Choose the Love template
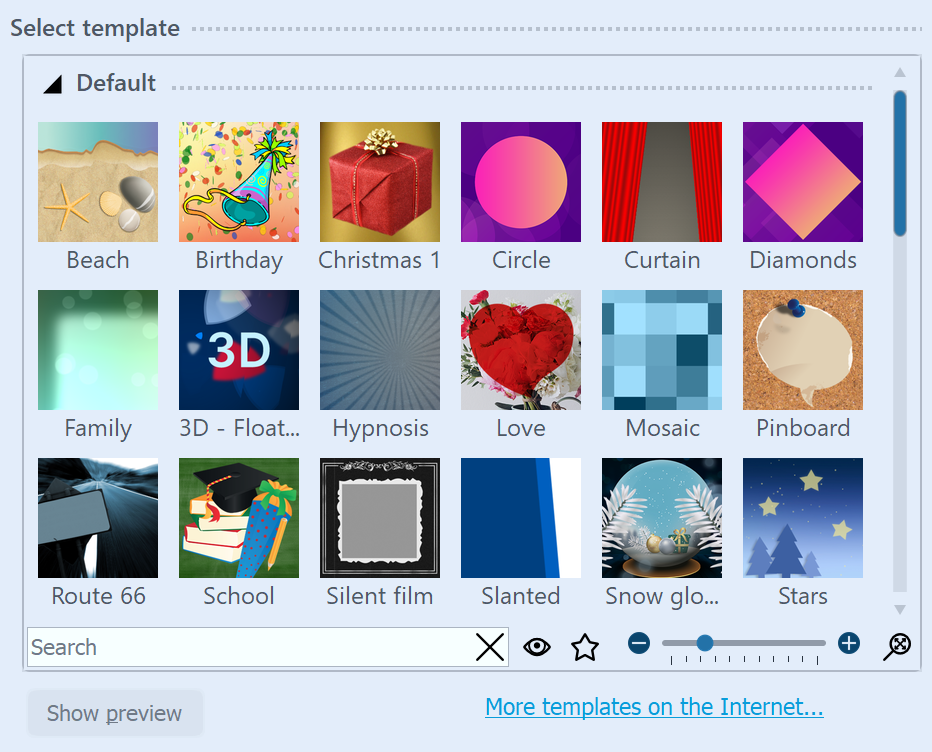This screenshot has width=932, height=752. [x=520, y=349]
